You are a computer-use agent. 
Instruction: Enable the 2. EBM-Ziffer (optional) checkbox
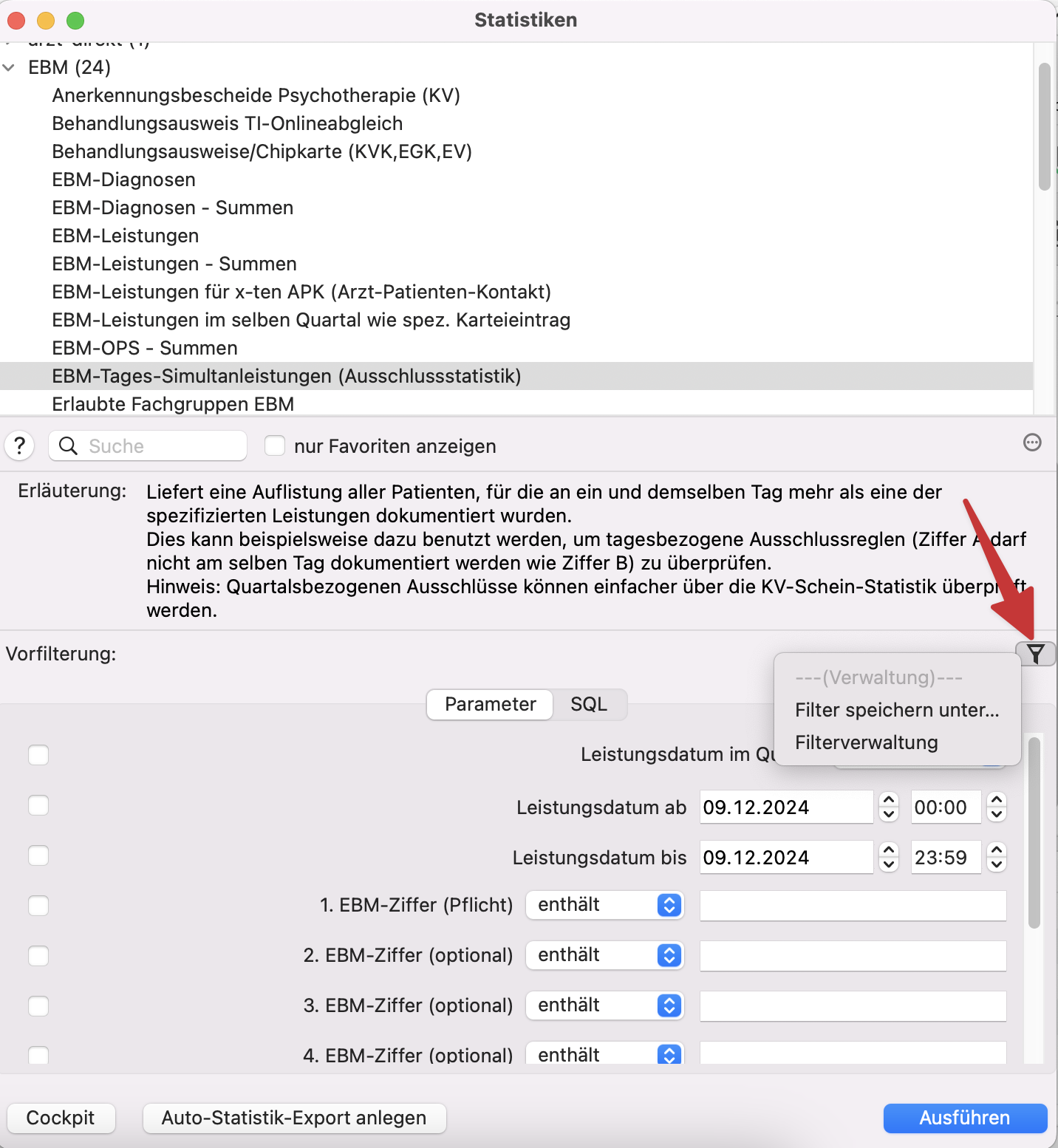point(38,956)
